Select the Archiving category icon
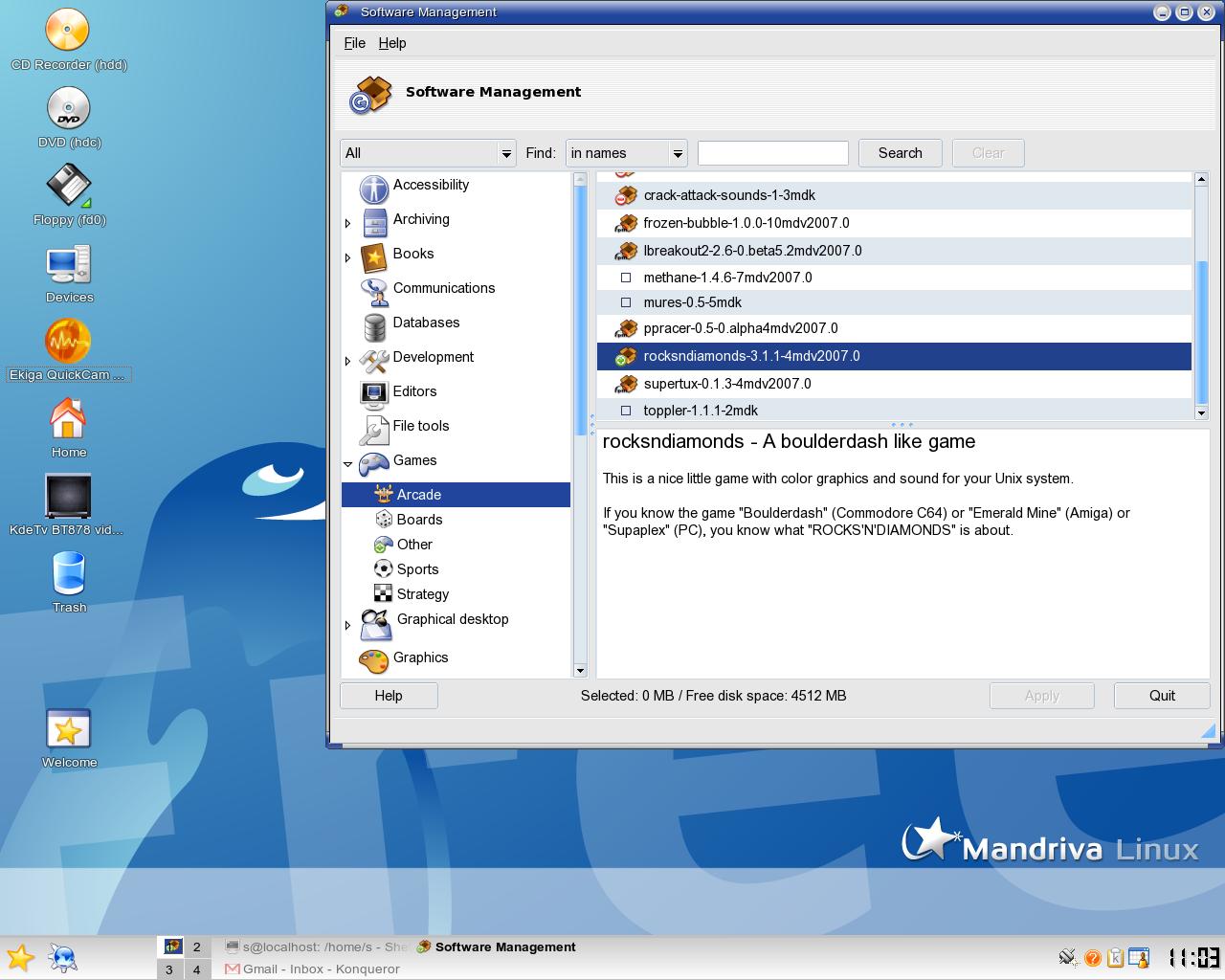Viewport: 1225px width, 980px height. point(375,223)
